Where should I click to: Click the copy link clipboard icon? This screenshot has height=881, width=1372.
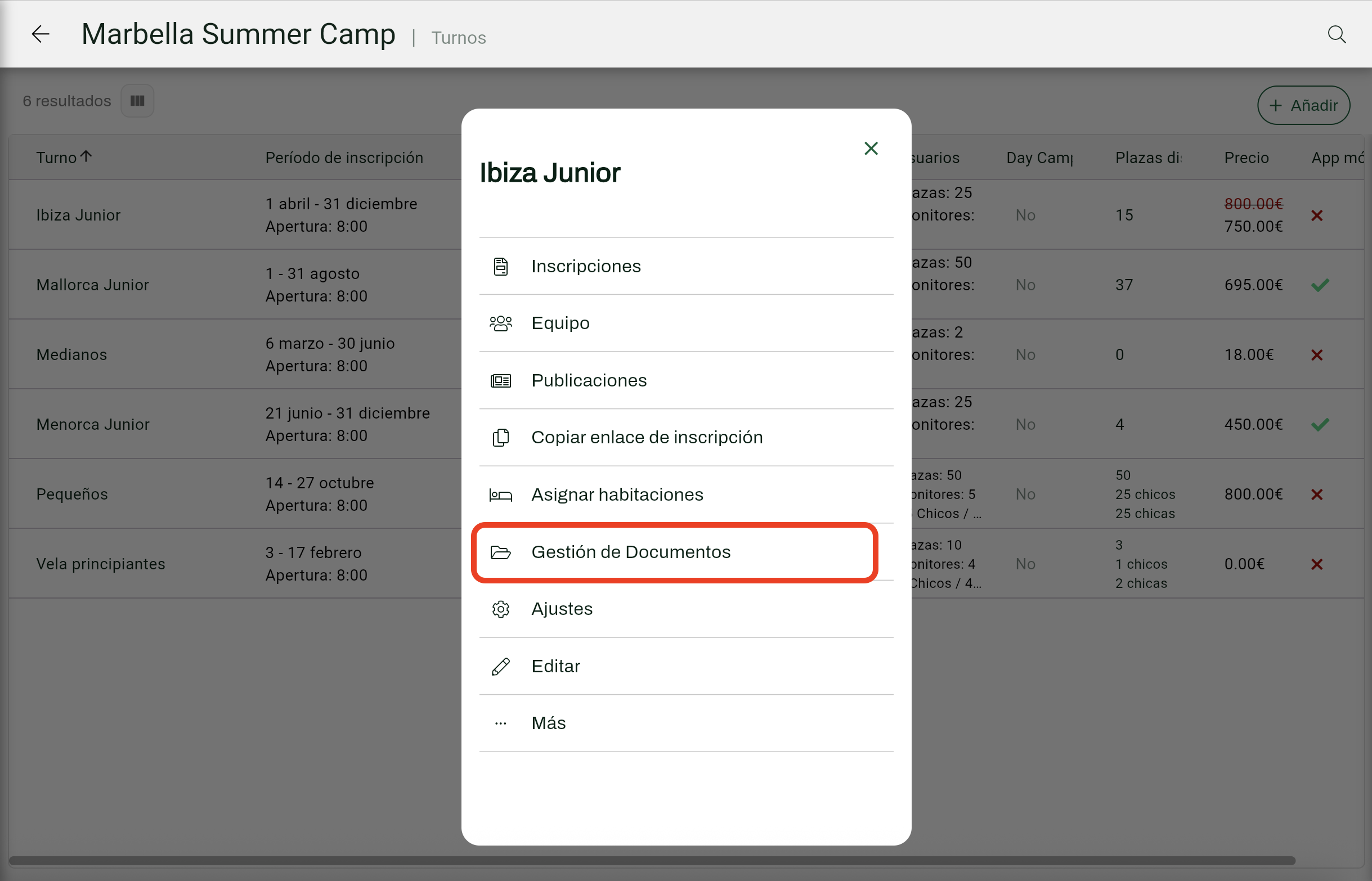tap(501, 438)
